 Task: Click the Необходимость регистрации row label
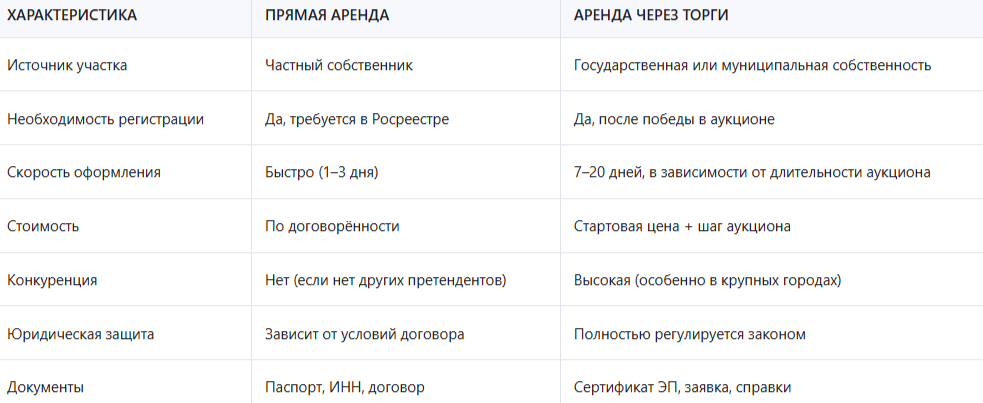[x=105, y=119]
